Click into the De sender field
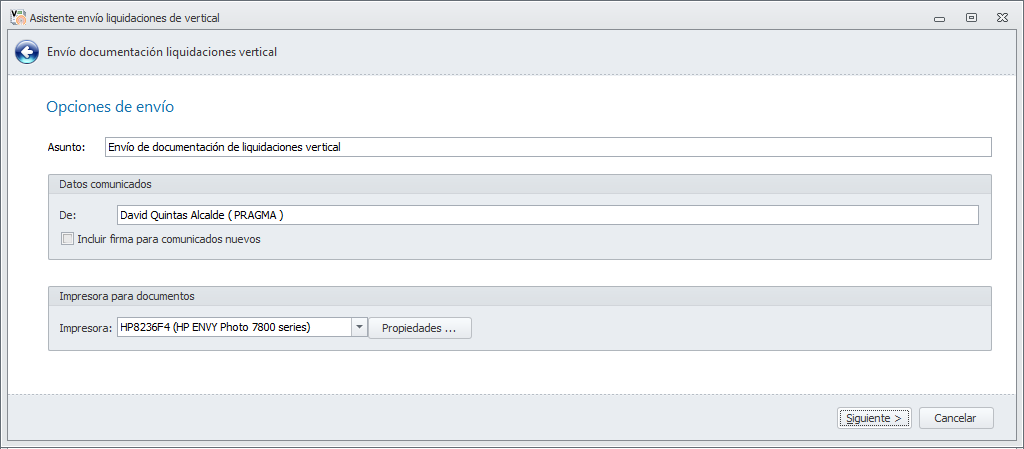This screenshot has height=449, width=1024. coord(547,215)
